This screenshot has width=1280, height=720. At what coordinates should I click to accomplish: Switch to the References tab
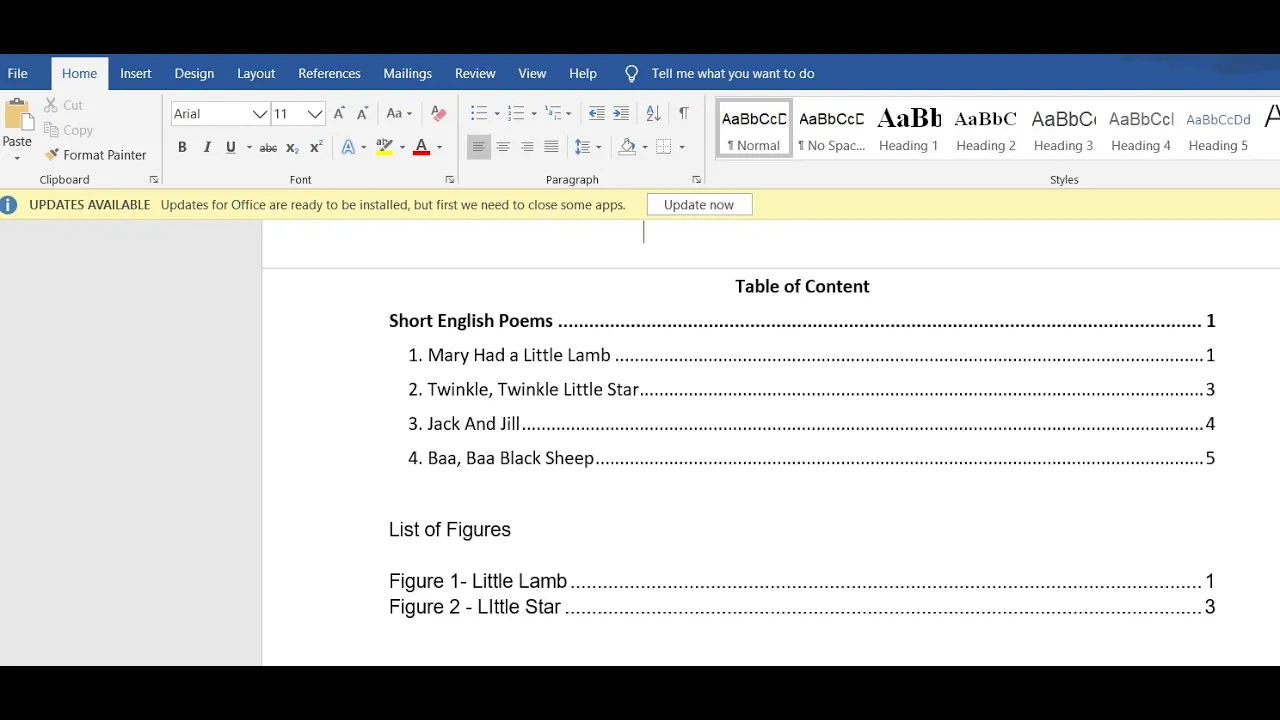click(x=329, y=73)
